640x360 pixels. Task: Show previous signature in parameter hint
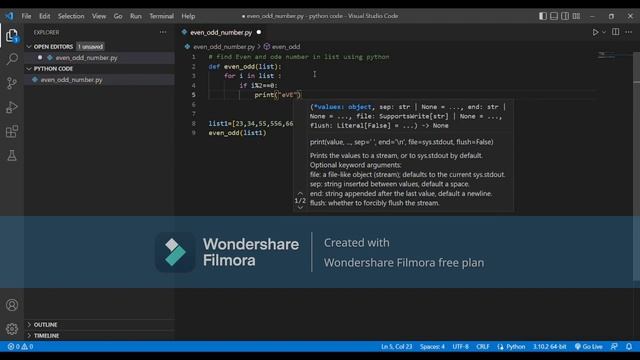(x=300, y=193)
